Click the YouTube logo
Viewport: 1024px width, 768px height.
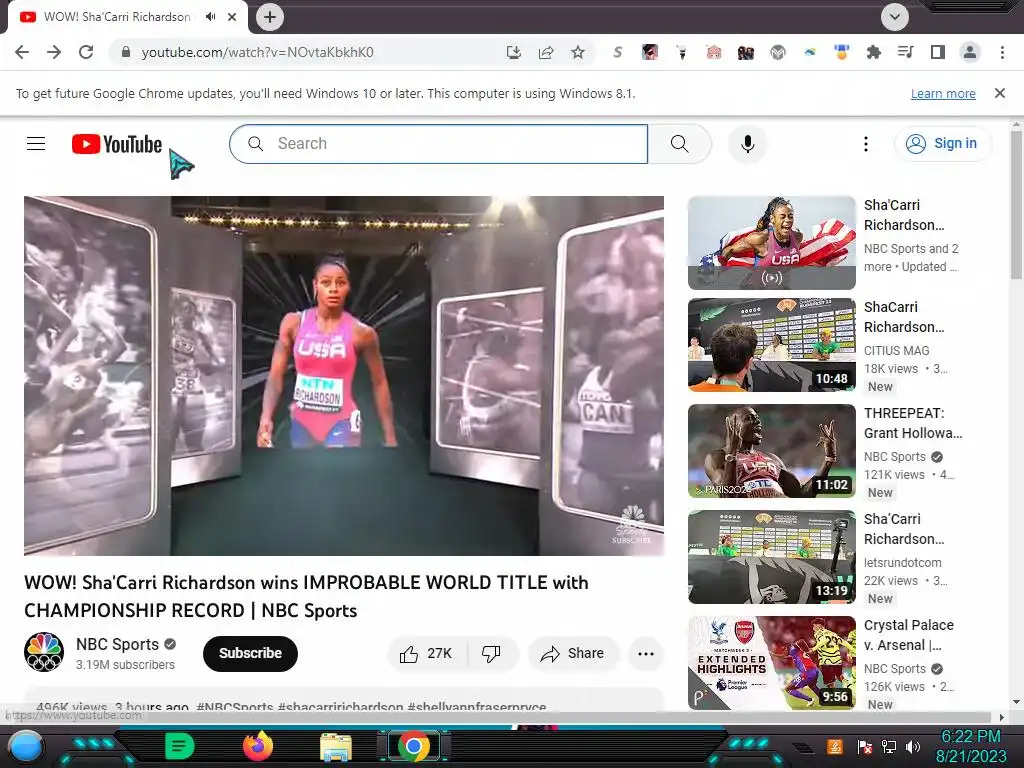tap(117, 144)
